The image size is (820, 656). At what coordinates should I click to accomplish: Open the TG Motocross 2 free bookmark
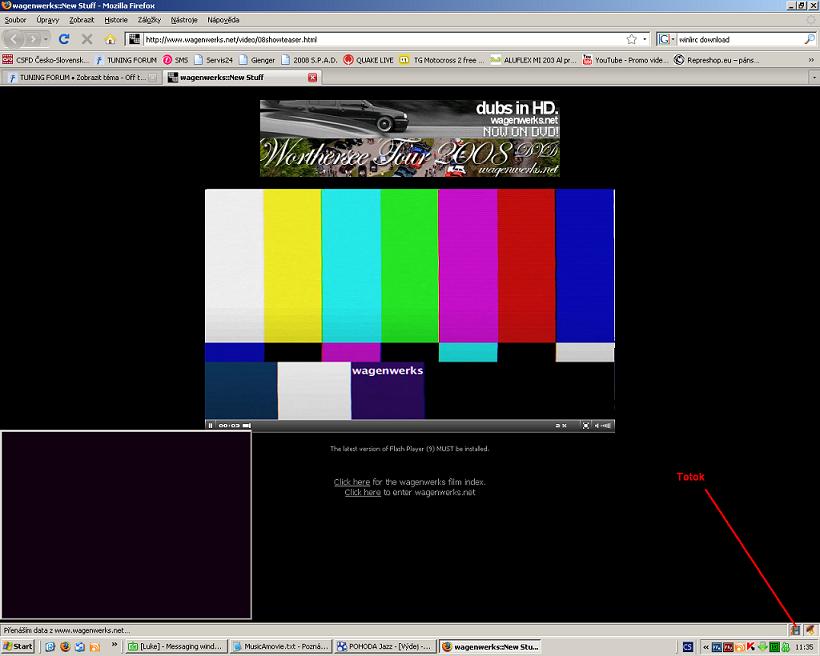click(442, 60)
